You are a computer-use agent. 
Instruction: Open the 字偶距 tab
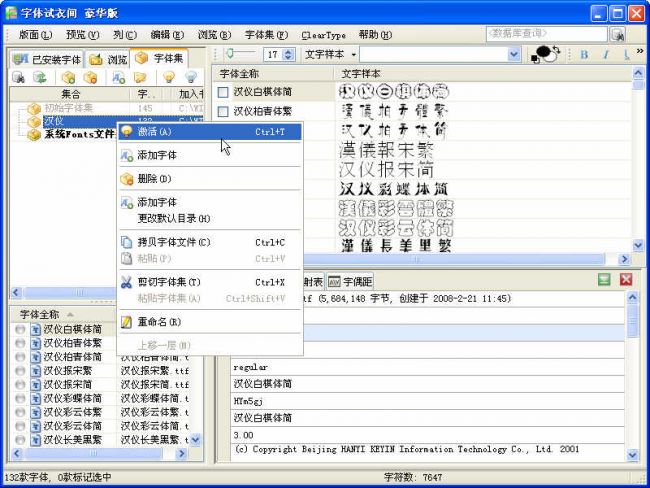[350, 282]
